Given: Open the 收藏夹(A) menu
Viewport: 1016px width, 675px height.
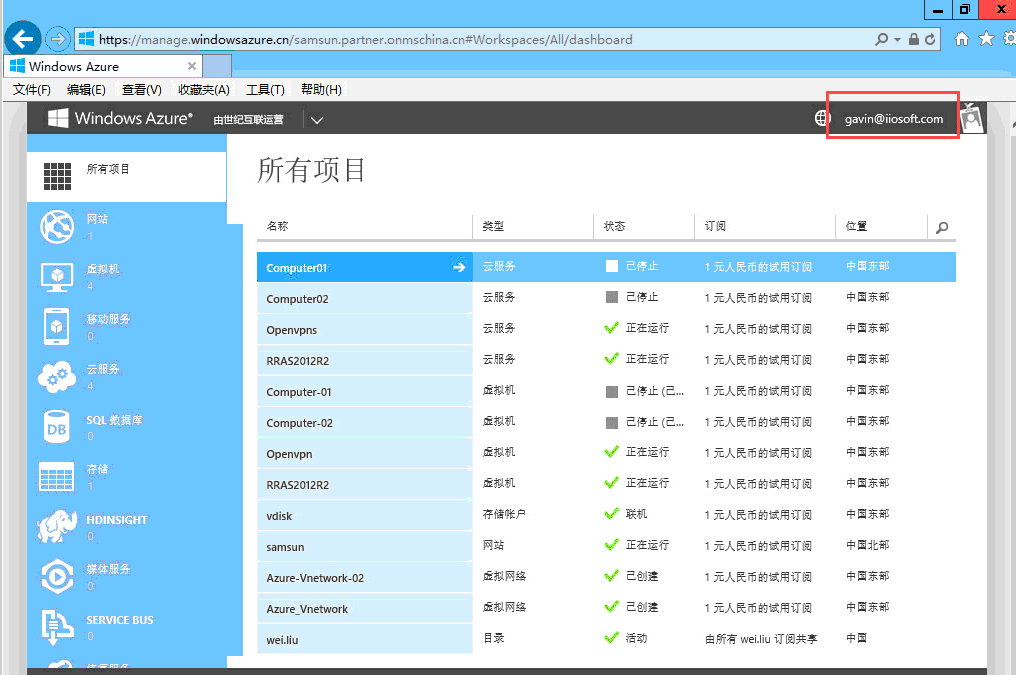Looking at the screenshot, I should 204,89.
